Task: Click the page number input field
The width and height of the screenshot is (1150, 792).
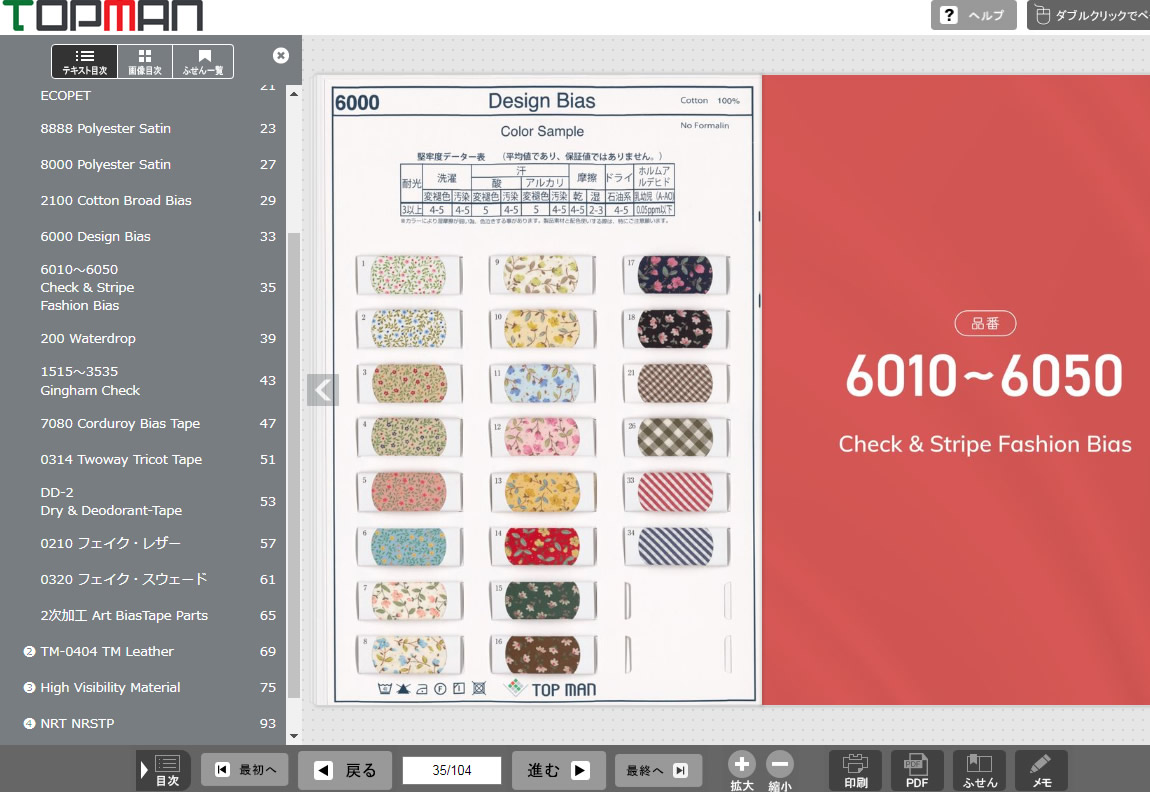Action: coord(452,770)
